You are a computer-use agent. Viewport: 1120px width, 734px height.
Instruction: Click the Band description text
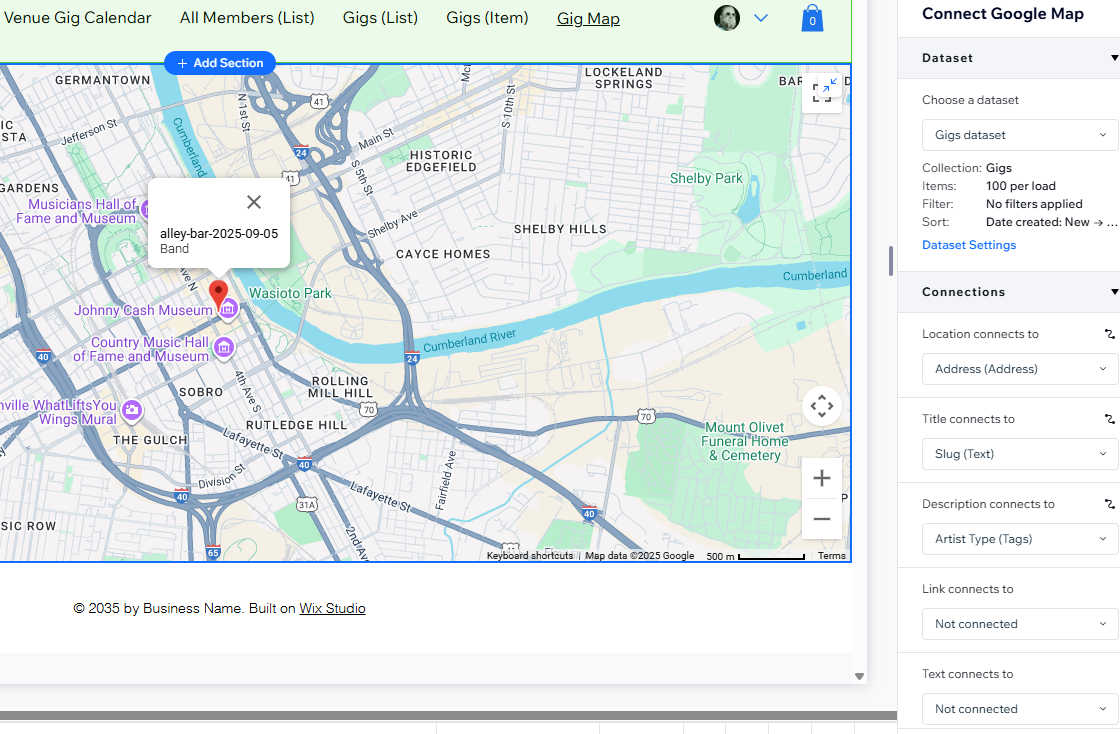point(174,248)
